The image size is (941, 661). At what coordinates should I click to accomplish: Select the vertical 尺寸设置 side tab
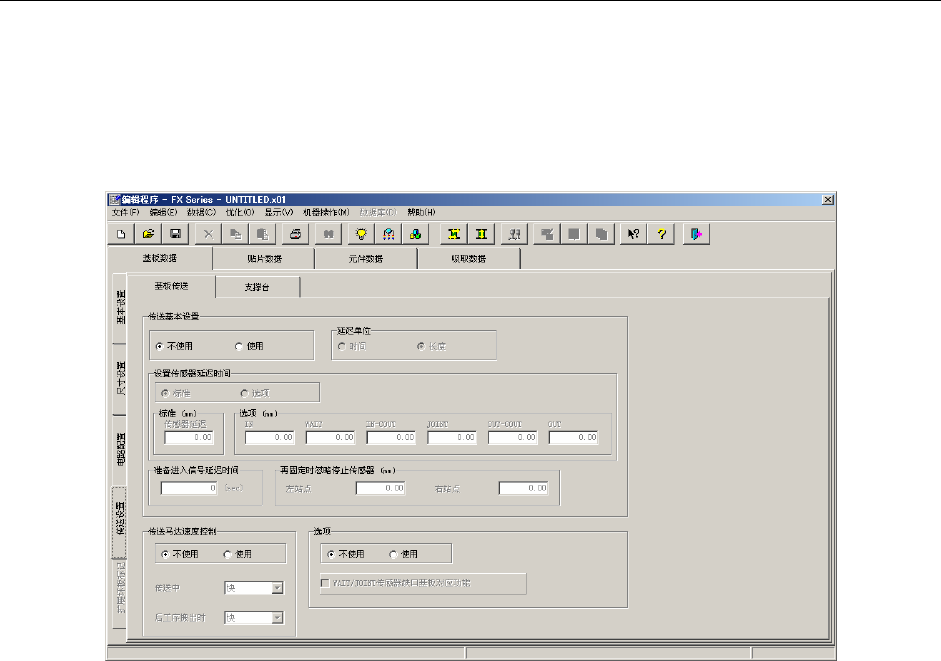120,379
